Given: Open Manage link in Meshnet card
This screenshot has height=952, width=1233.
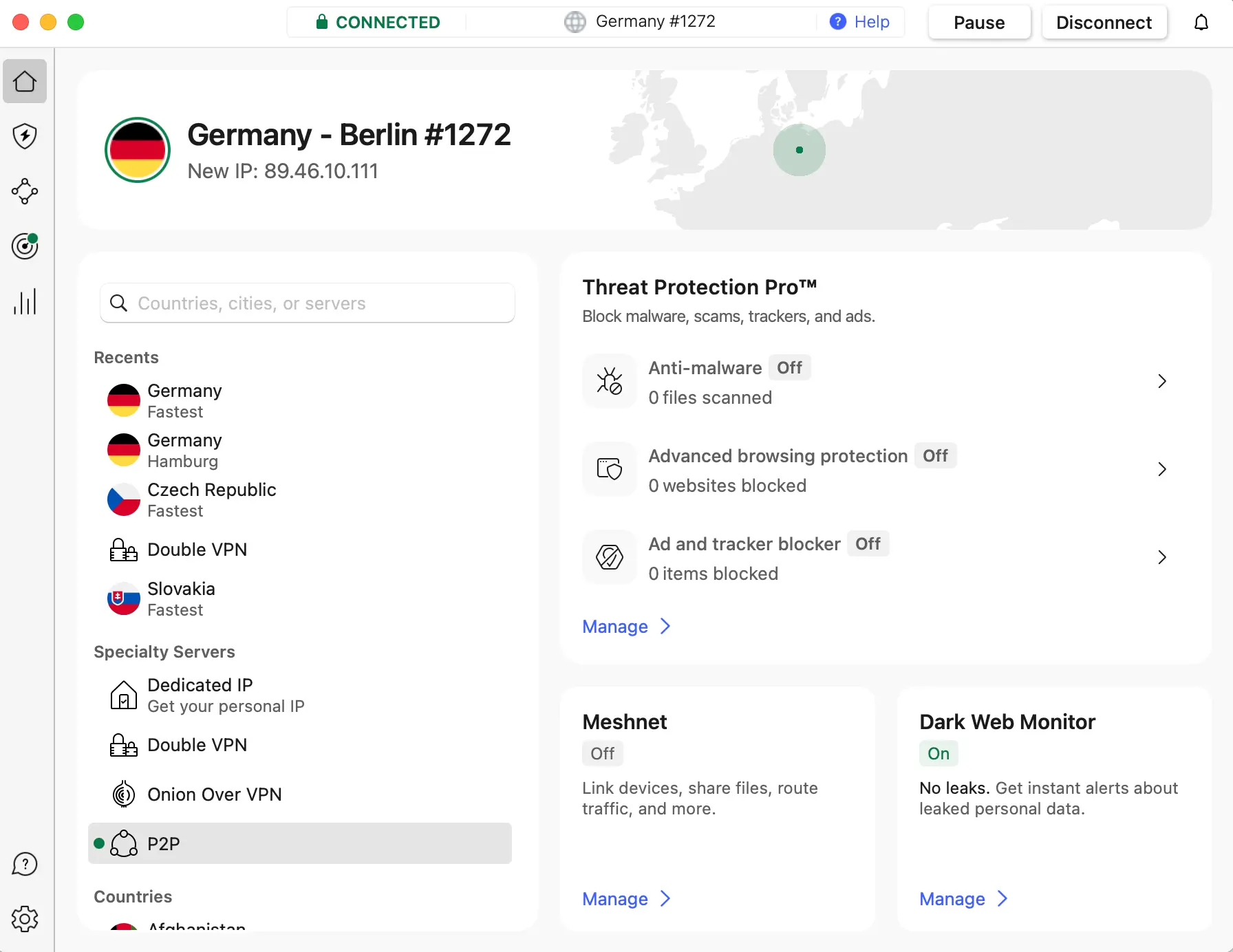Looking at the screenshot, I should pos(615,899).
